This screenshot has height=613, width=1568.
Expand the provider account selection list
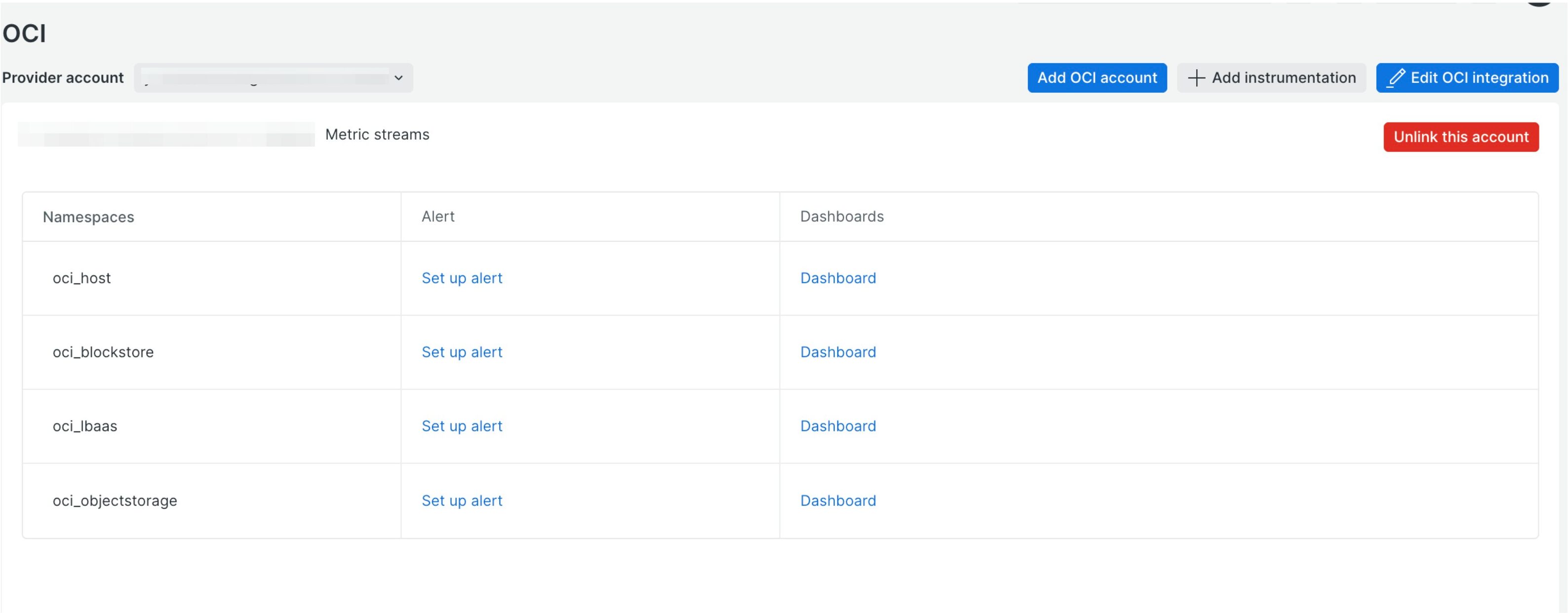click(274, 78)
